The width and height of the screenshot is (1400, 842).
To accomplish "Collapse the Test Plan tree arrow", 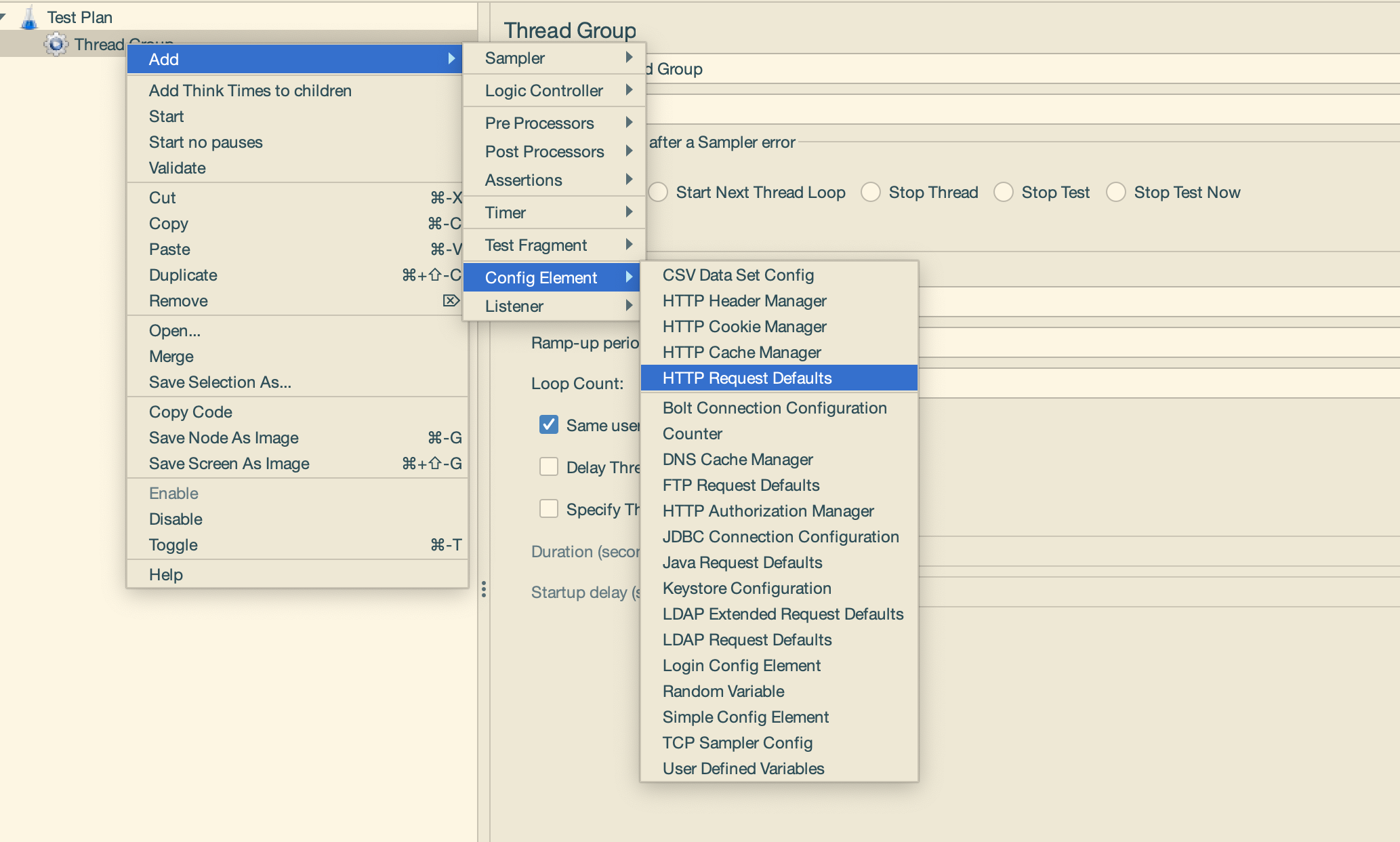I will click(3, 16).
